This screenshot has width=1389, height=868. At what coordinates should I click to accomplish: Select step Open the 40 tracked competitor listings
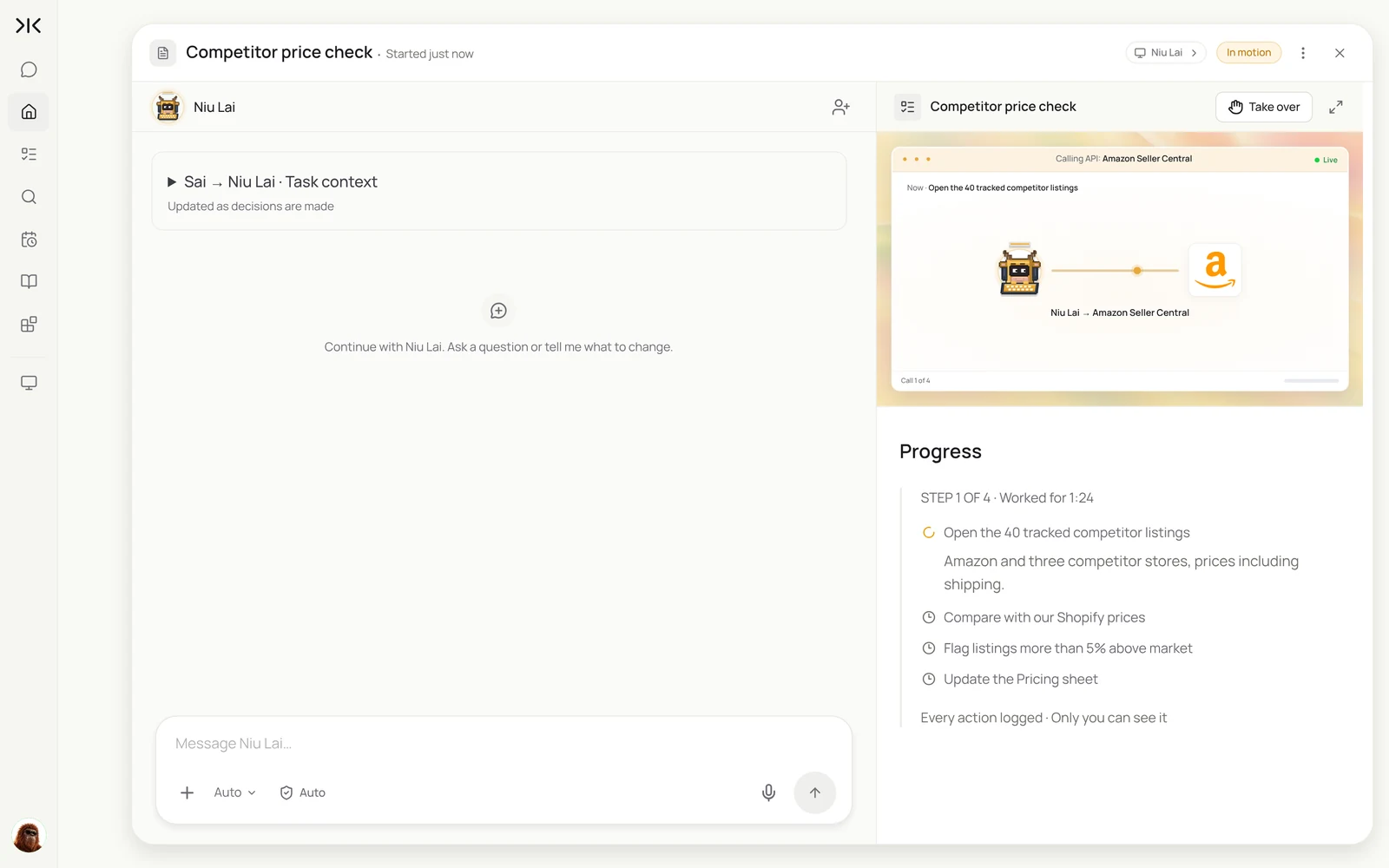click(x=1066, y=533)
